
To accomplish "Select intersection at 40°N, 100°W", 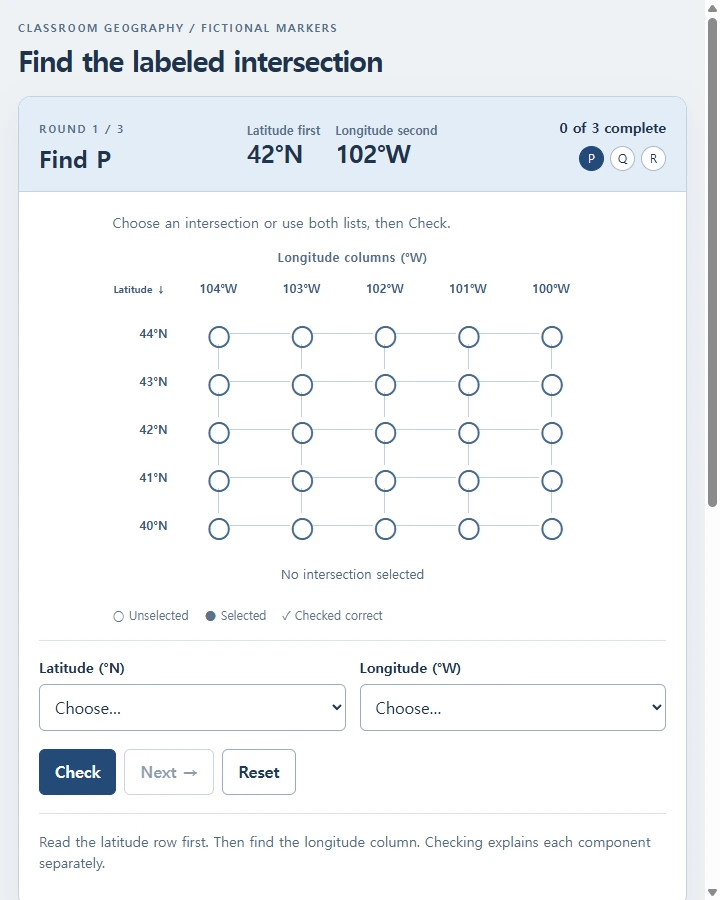I will coord(552,529).
